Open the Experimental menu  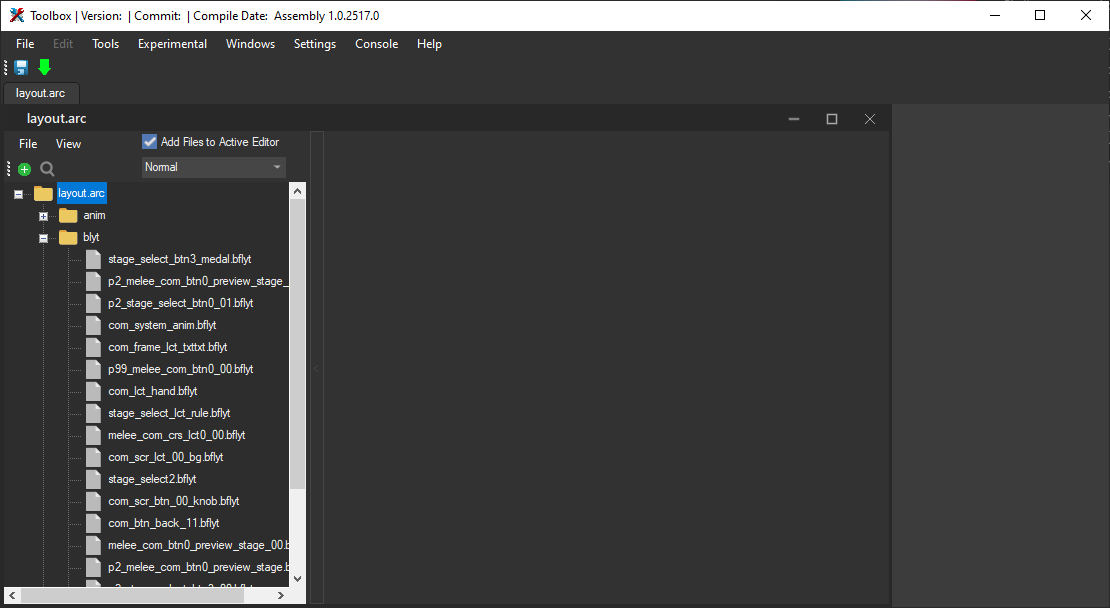pyautogui.click(x=172, y=44)
